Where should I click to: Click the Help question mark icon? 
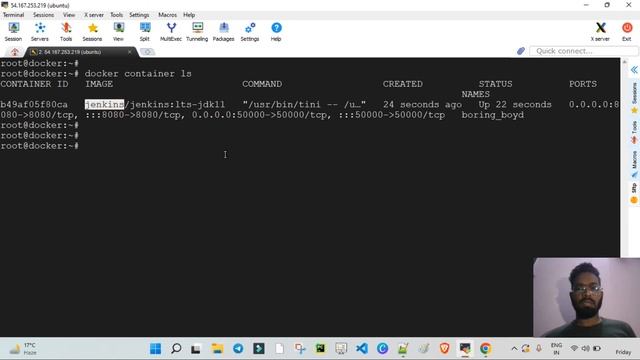coord(276,32)
